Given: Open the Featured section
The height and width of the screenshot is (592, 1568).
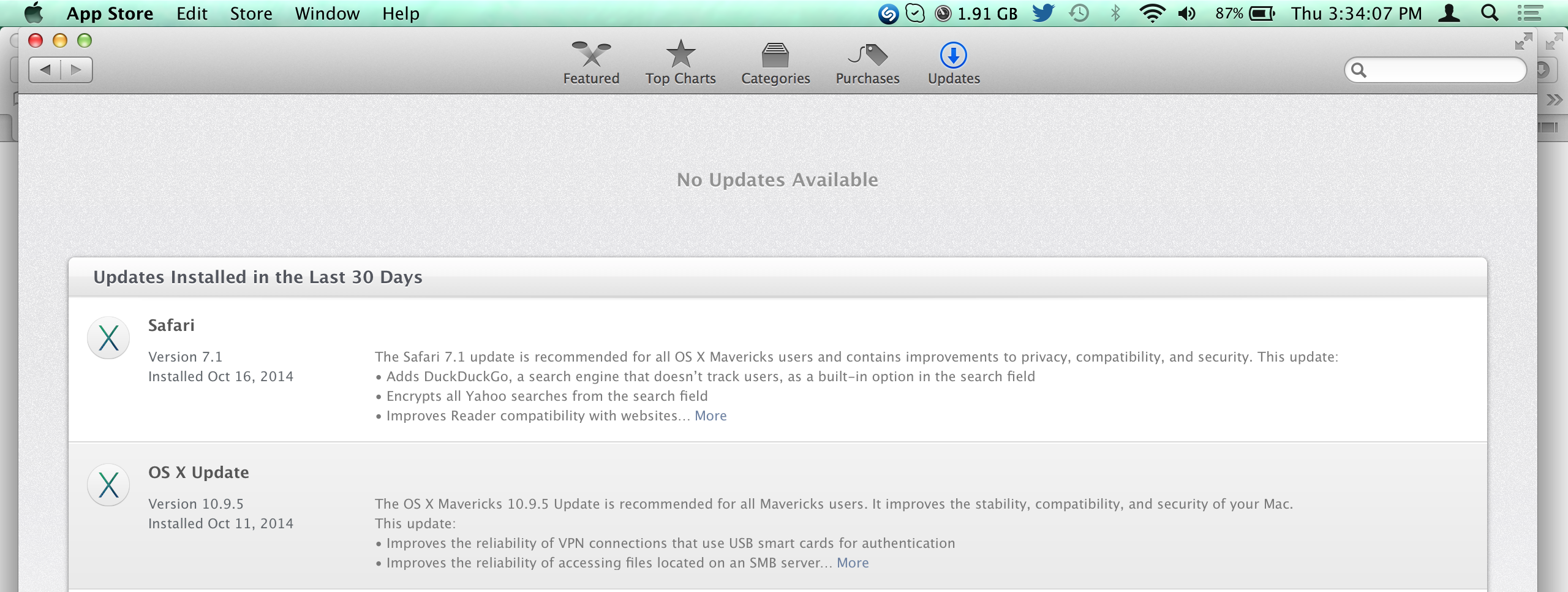Looking at the screenshot, I should [591, 63].
